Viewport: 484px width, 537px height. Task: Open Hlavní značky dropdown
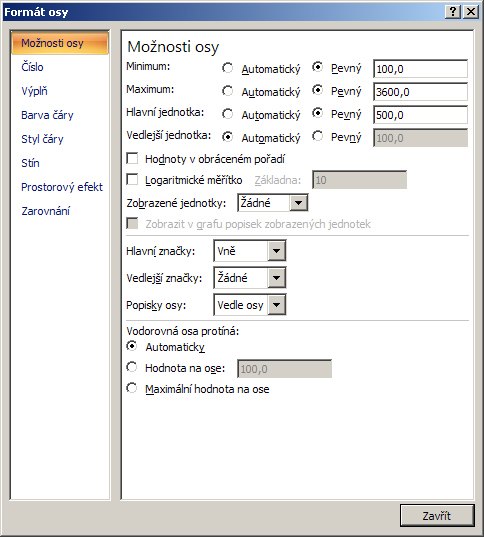point(276,251)
